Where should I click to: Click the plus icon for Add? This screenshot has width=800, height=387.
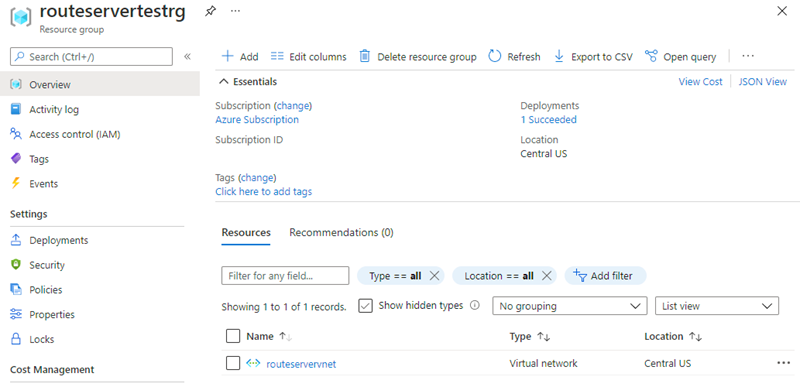pyautogui.click(x=228, y=56)
